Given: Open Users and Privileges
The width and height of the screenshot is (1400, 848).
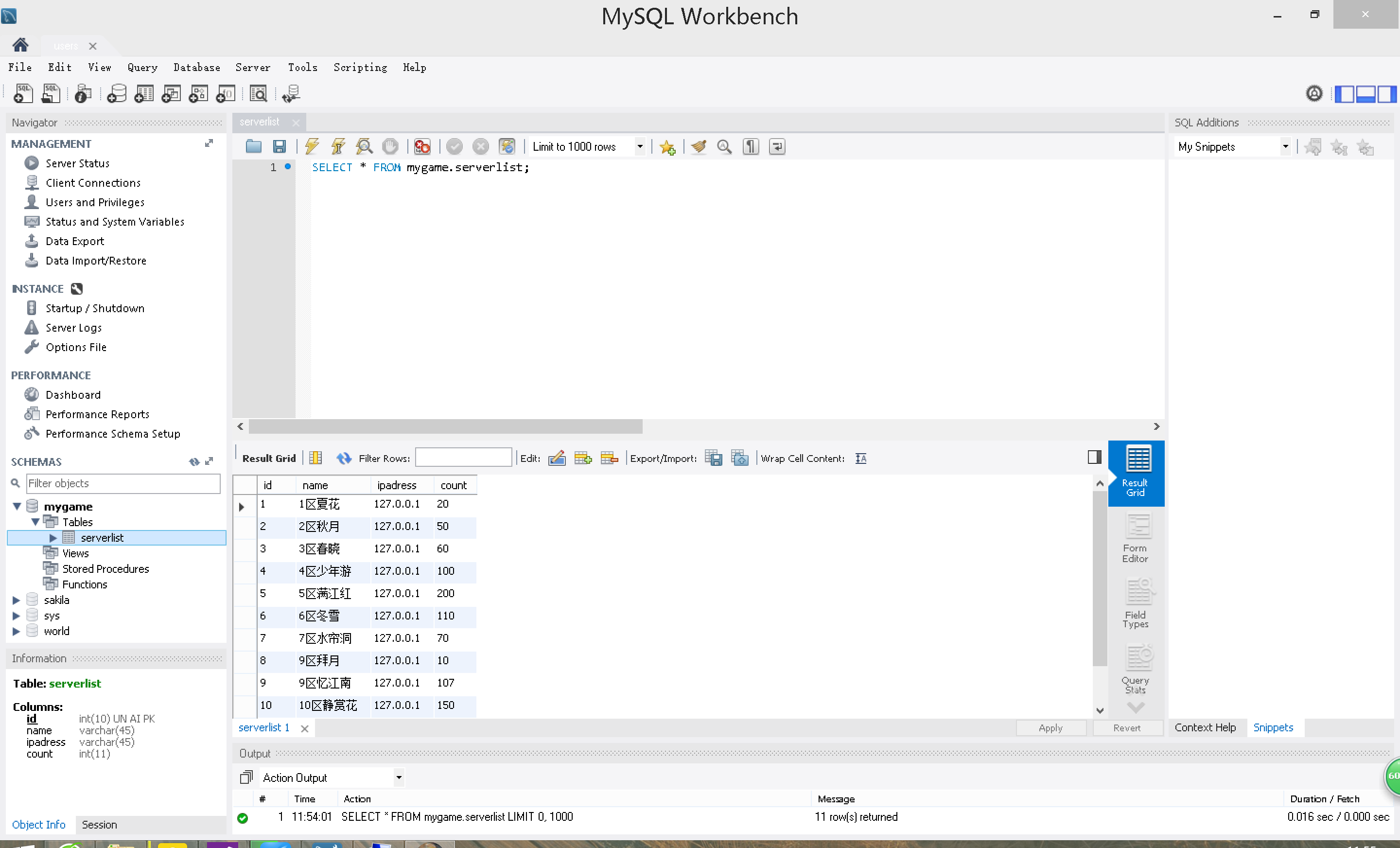Looking at the screenshot, I should pyautogui.click(x=95, y=202).
